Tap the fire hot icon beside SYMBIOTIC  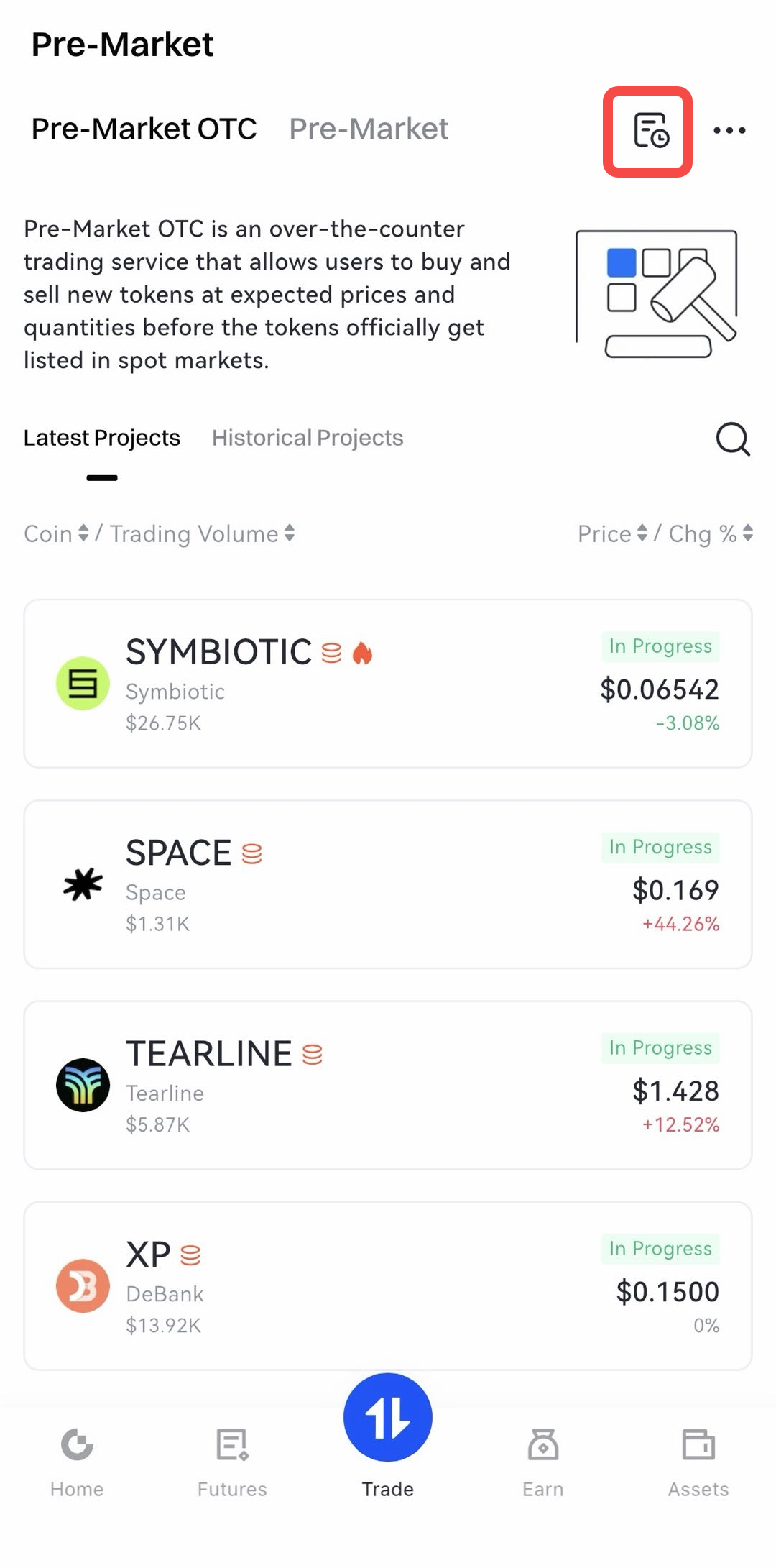(x=363, y=653)
